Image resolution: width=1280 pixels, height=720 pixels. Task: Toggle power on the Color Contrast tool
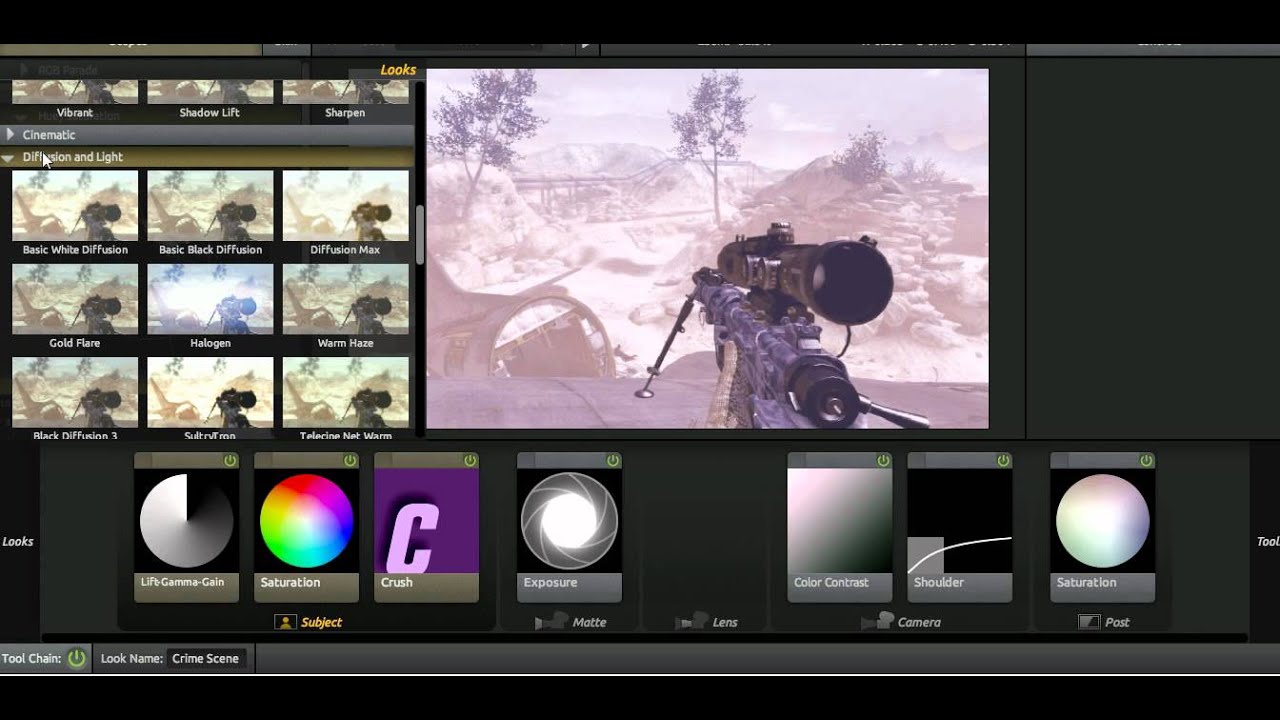[x=883, y=461]
